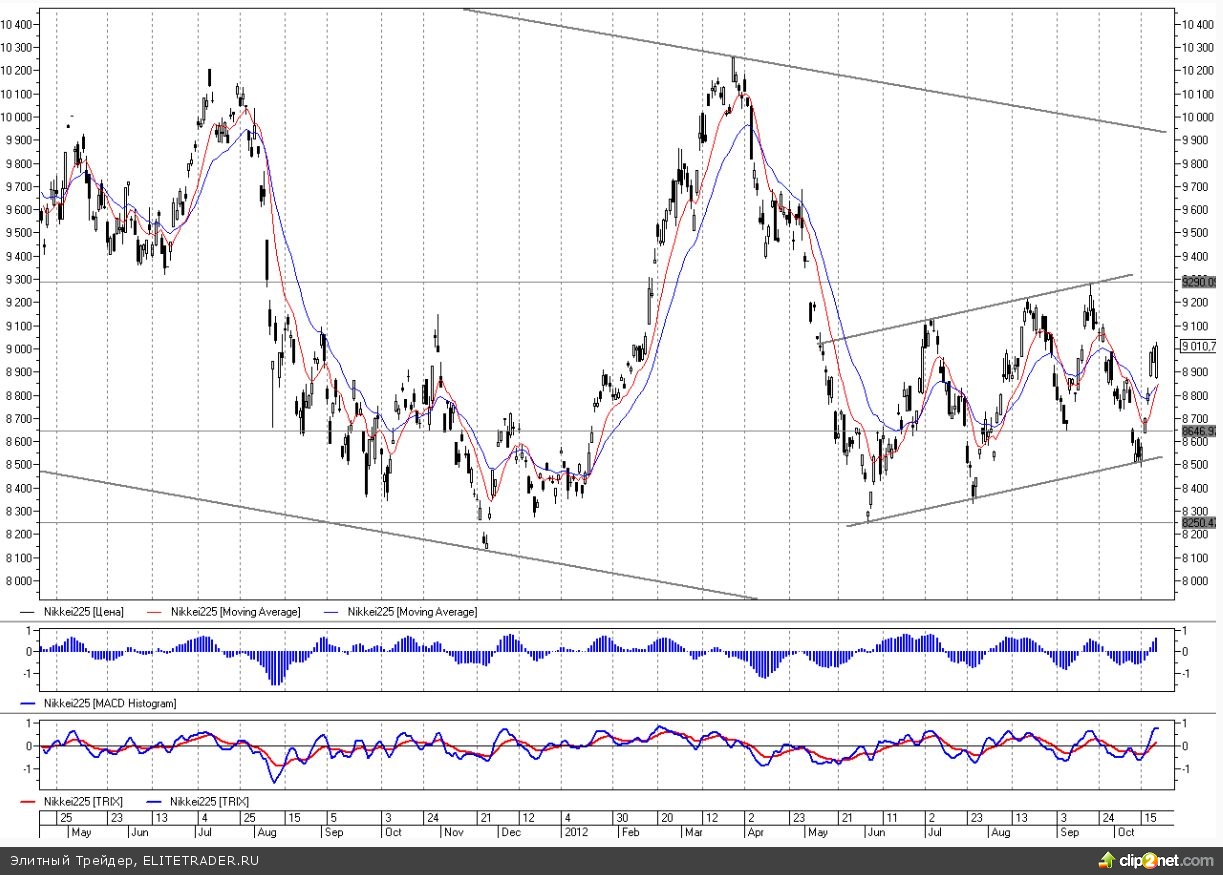Select the blue Nikkei225 [TRIX] legend entry
Screen dimensions: 1223x875
(208, 801)
